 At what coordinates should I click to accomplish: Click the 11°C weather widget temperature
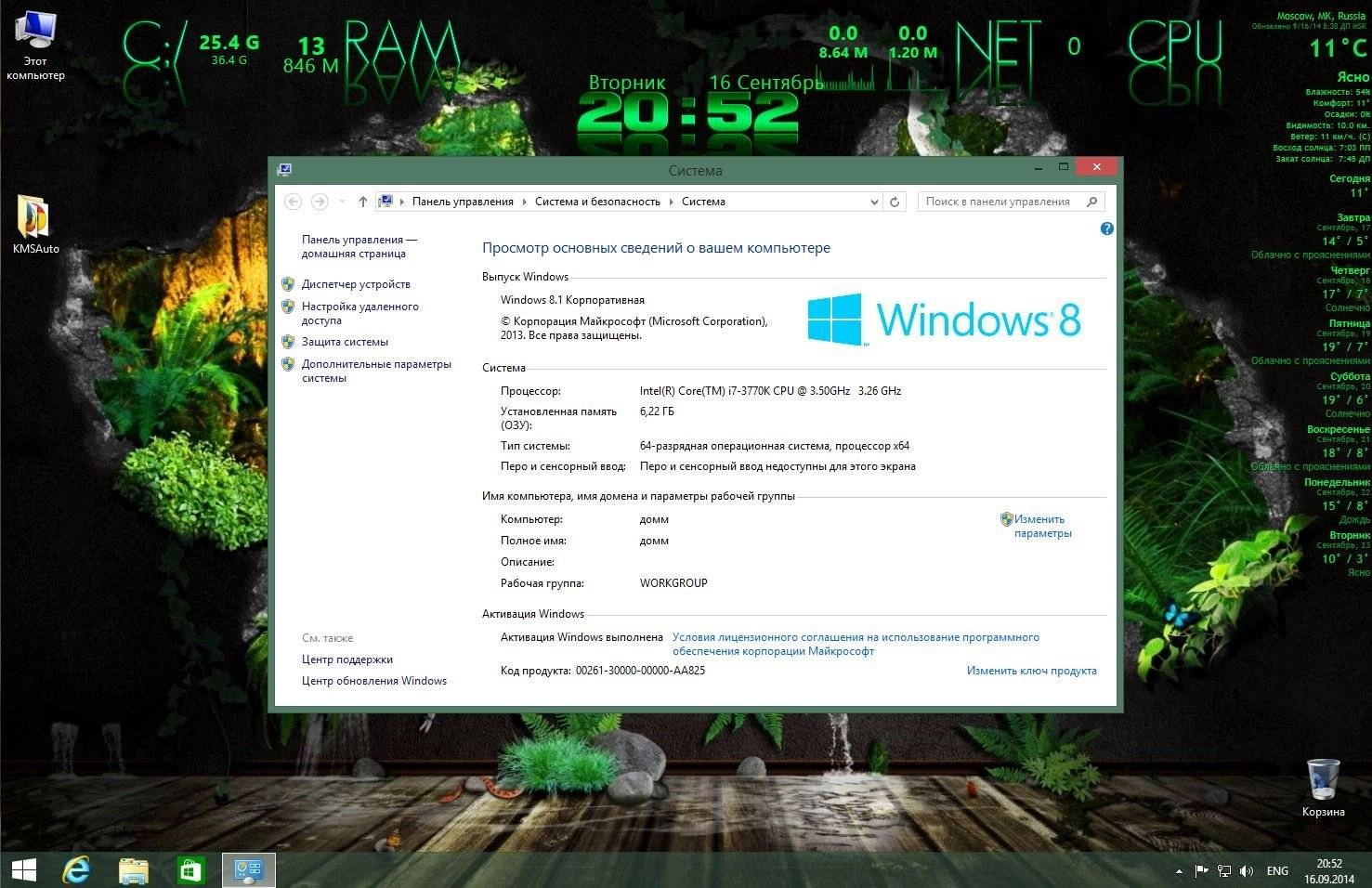coord(1338,48)
